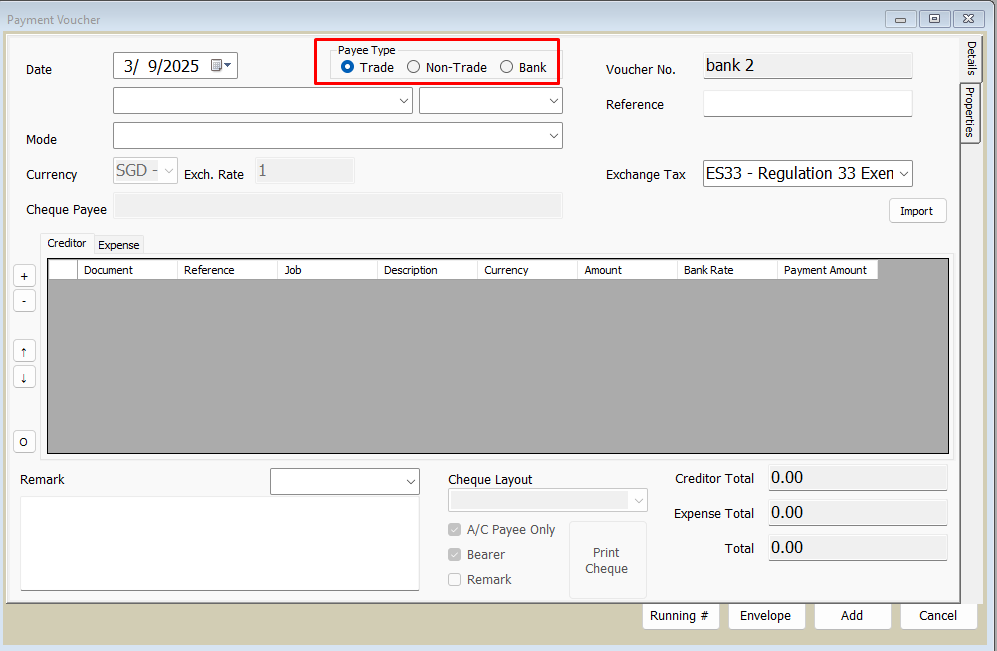Expand the Mode dropdown
Viewport: 997px width, 651px height.
(554, 135)
